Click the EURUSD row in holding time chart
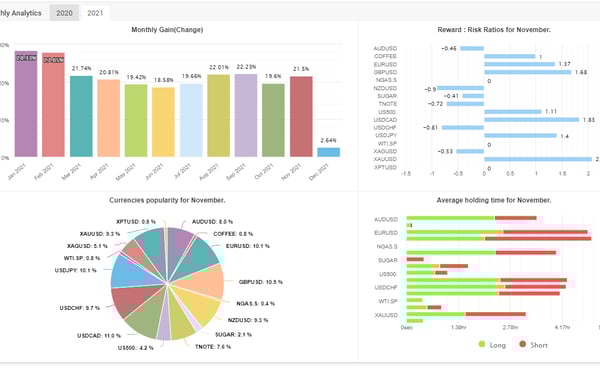Screen dimensions: 600x368 point(497,232)
